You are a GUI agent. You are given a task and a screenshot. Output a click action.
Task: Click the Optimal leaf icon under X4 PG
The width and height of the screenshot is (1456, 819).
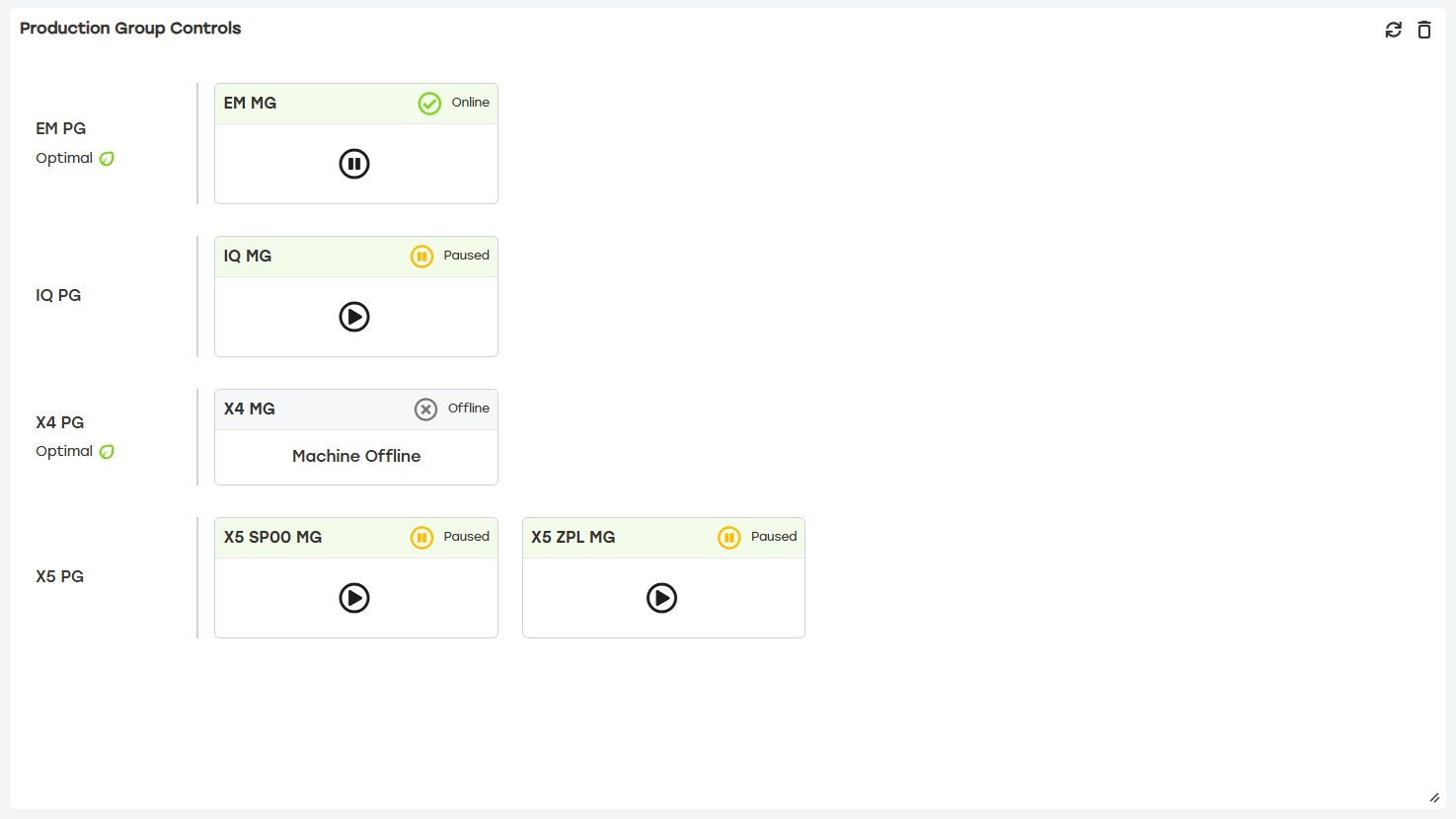(107, 451)
